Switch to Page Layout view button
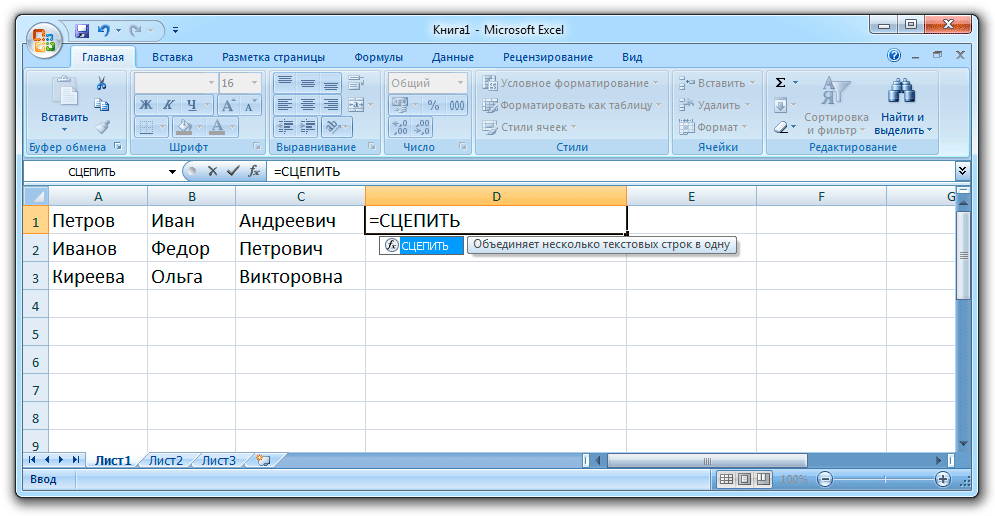This screenshot has width=995, height=516. pos(744,479)
